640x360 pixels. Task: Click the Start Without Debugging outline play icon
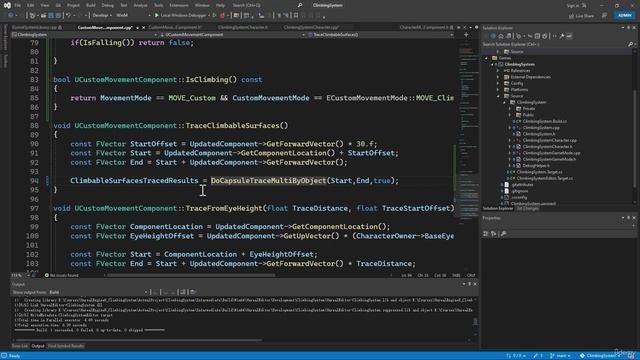pyautogui.click(x=214, y=16)
